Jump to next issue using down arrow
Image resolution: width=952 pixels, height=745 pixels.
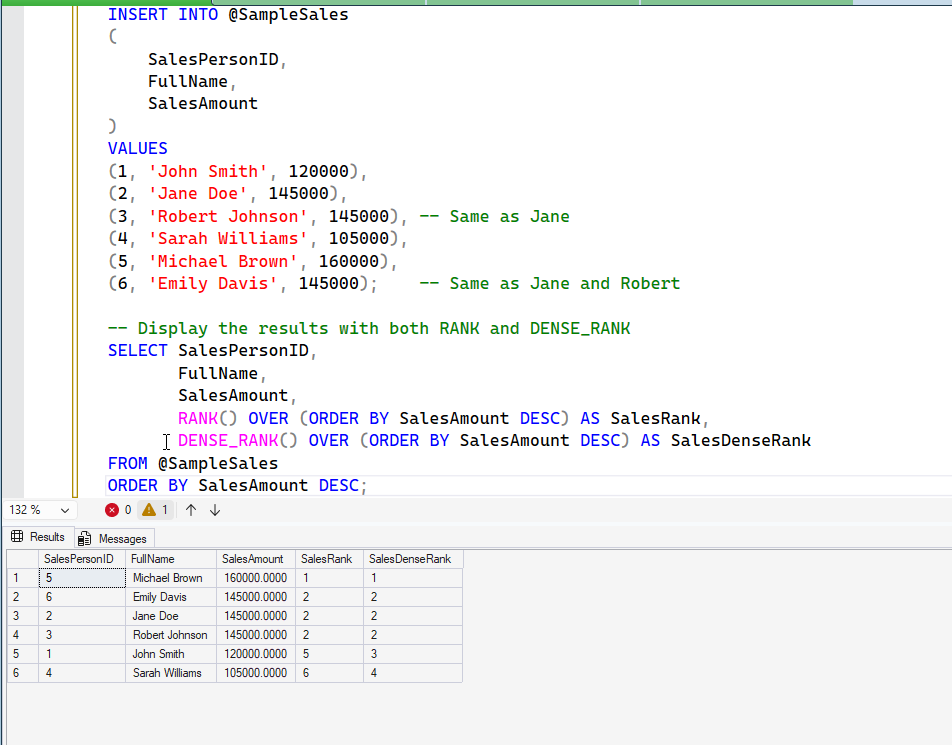[x=215, y=510]
